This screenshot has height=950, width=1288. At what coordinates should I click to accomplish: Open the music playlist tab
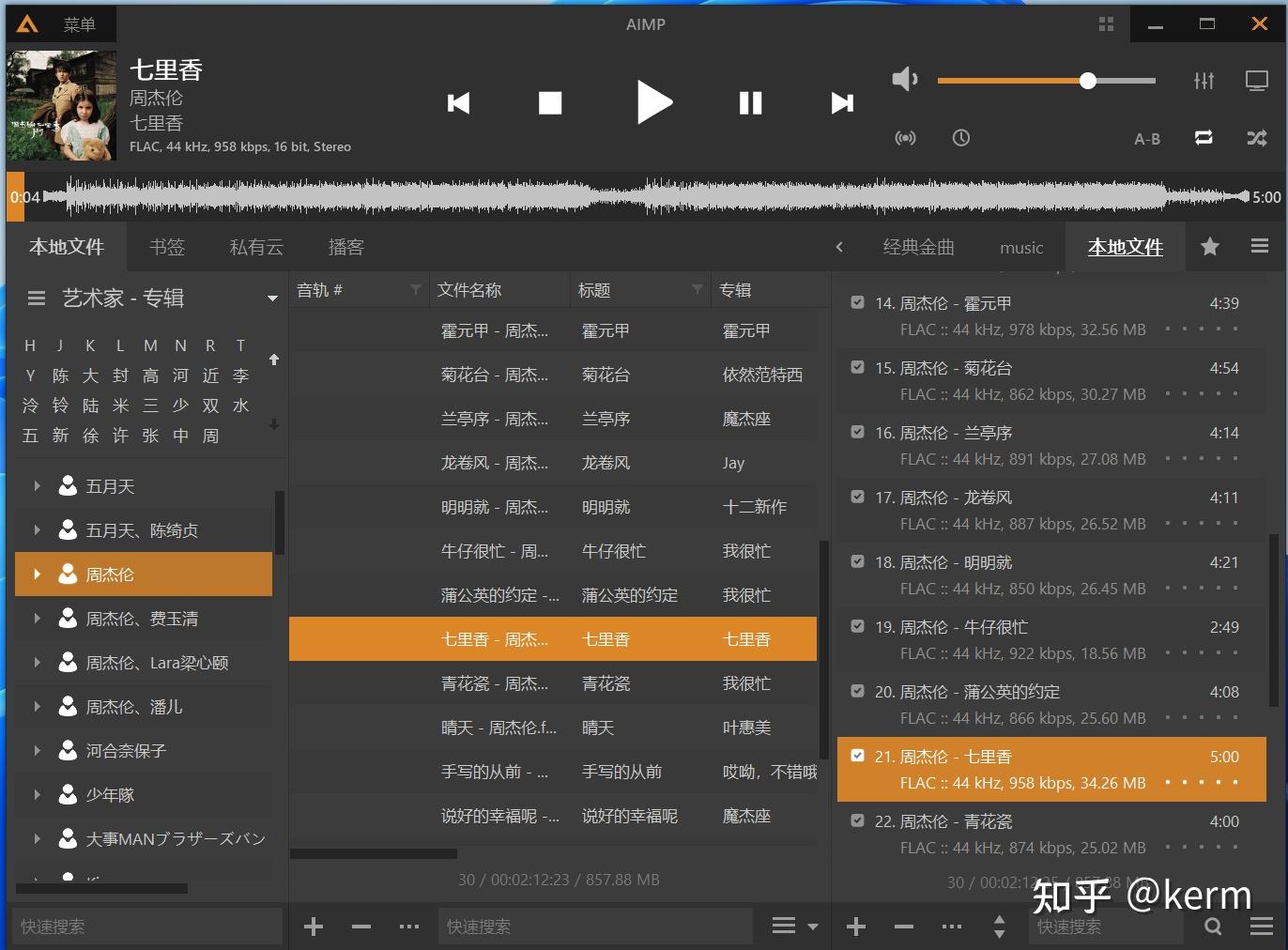1021,248
